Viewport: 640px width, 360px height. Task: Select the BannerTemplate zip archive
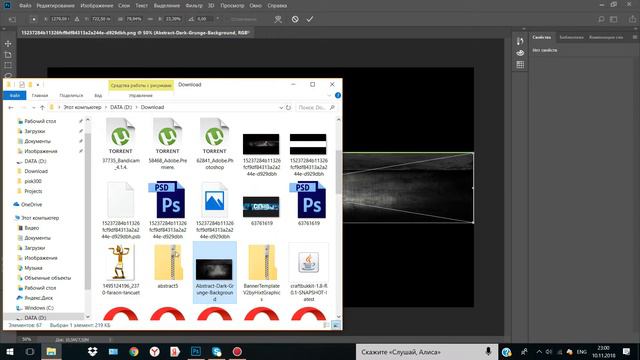262,273
